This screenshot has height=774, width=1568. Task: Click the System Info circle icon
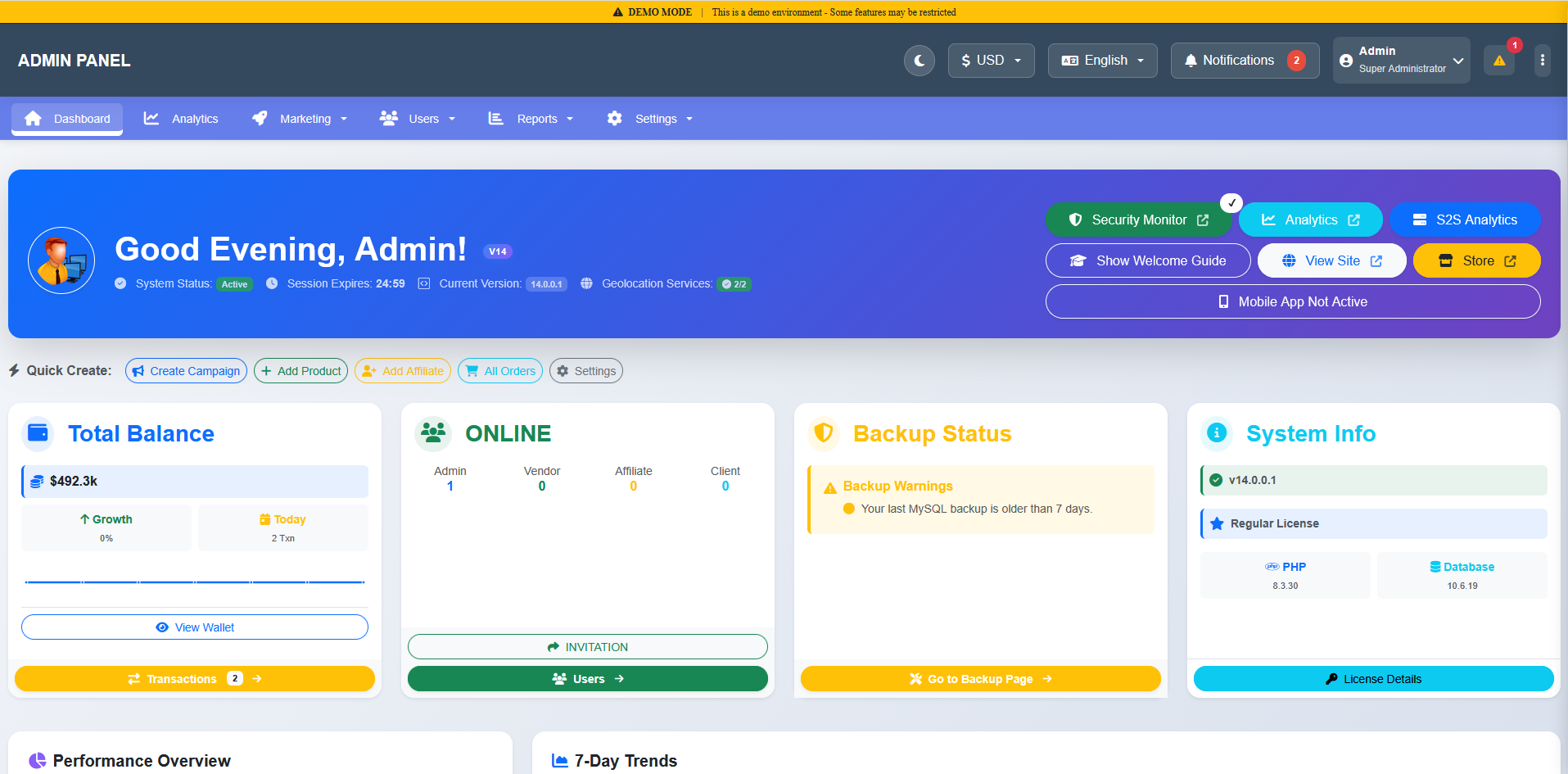(1217, 433)
